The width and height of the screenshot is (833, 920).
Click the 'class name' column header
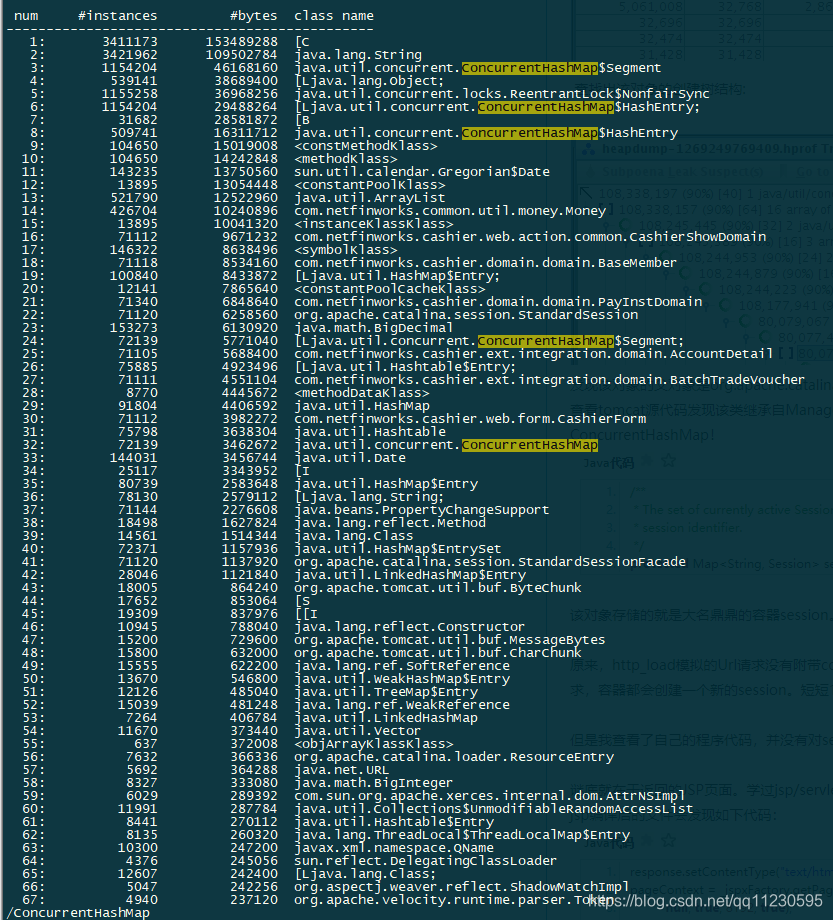(x=334, y=16)
